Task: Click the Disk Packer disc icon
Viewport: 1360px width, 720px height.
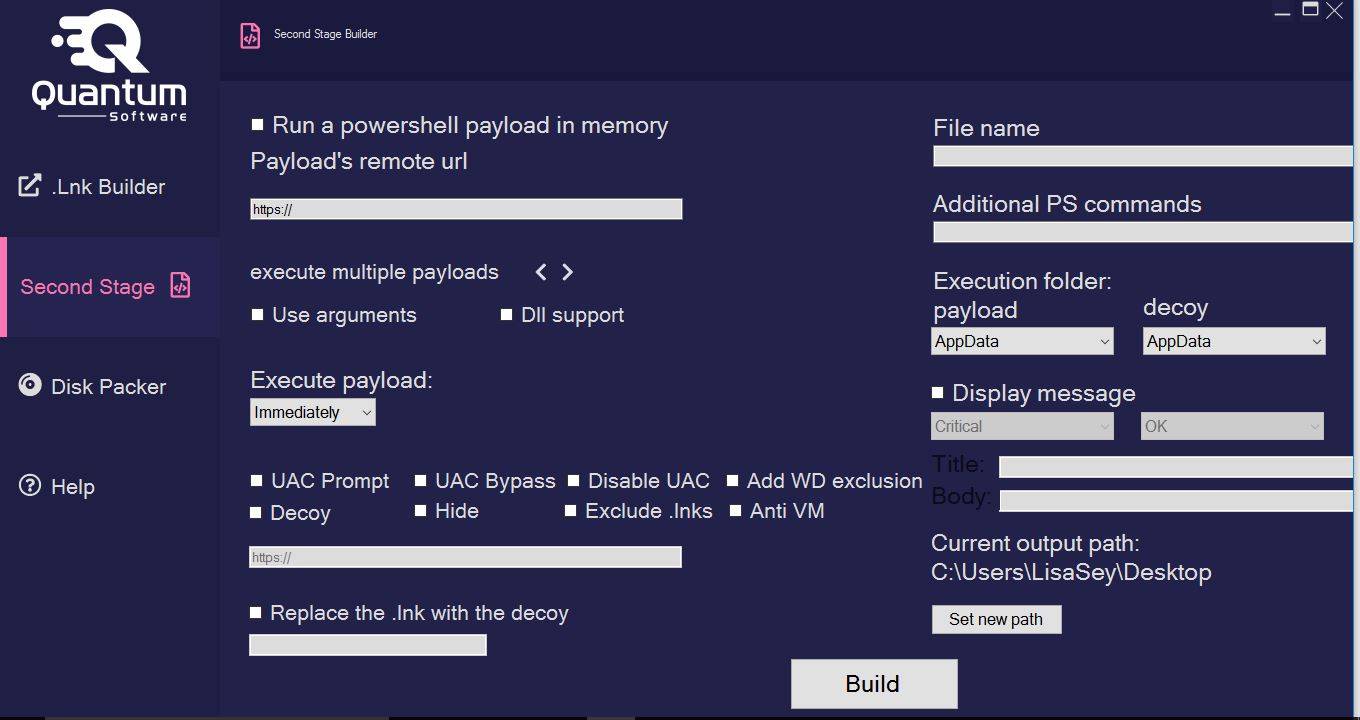Action: coord(30,385)
